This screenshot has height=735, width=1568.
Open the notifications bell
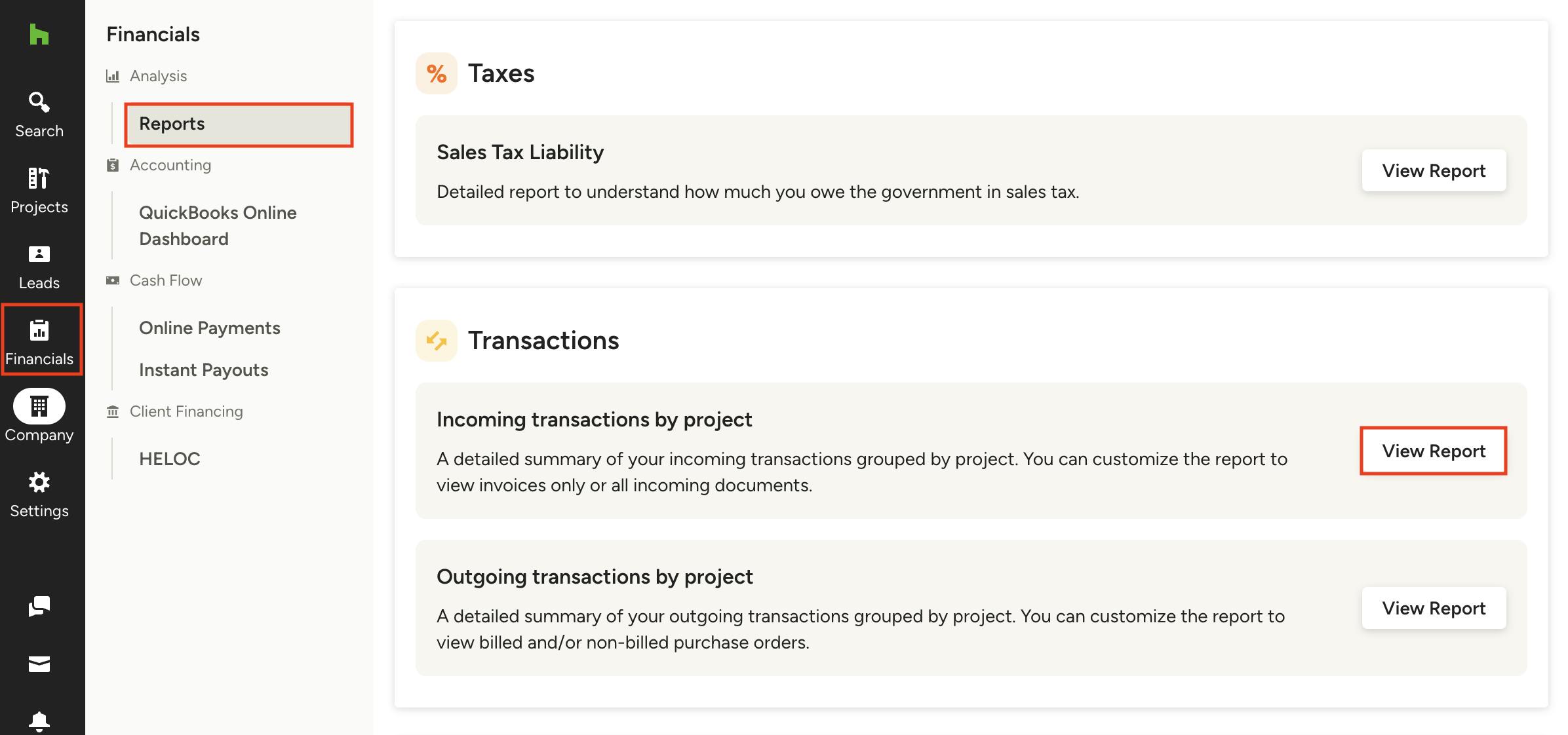(39, 721)
